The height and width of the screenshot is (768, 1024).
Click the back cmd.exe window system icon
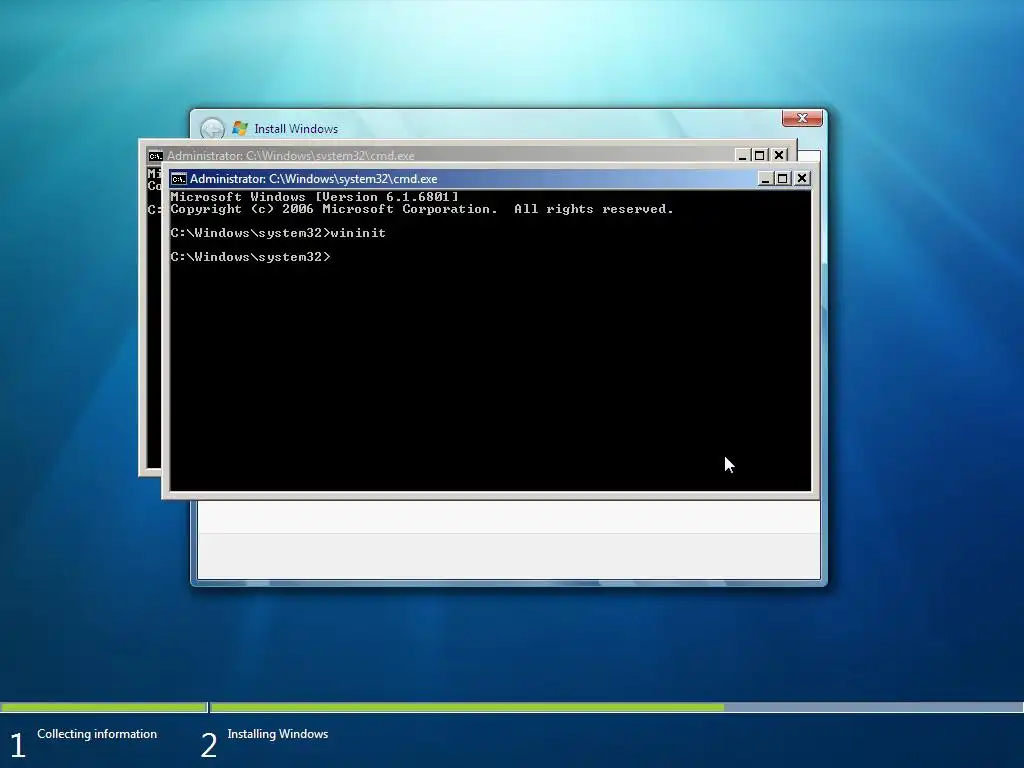pos(155,156)
